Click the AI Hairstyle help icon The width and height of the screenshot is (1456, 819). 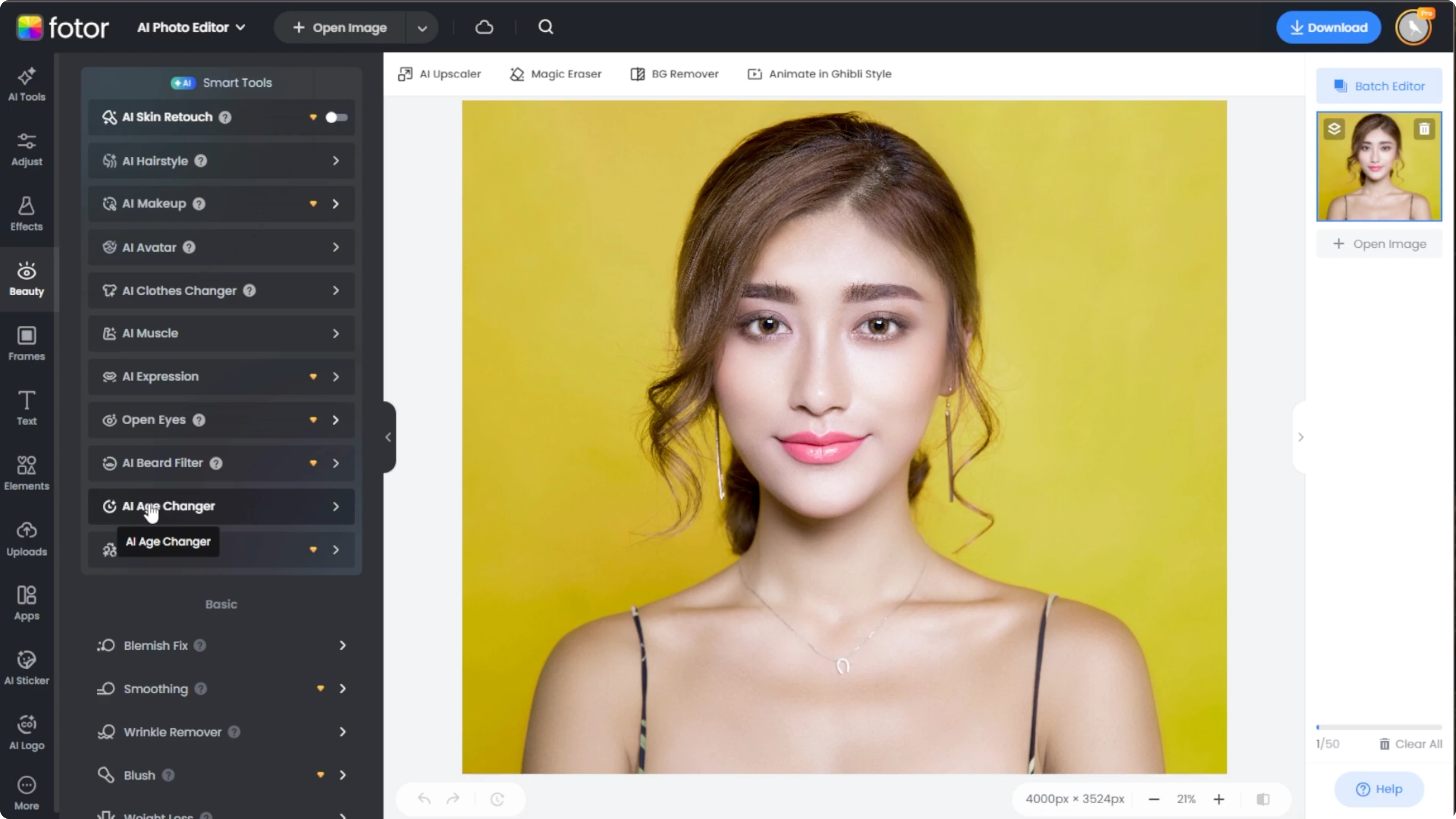[x=201, y=161]
